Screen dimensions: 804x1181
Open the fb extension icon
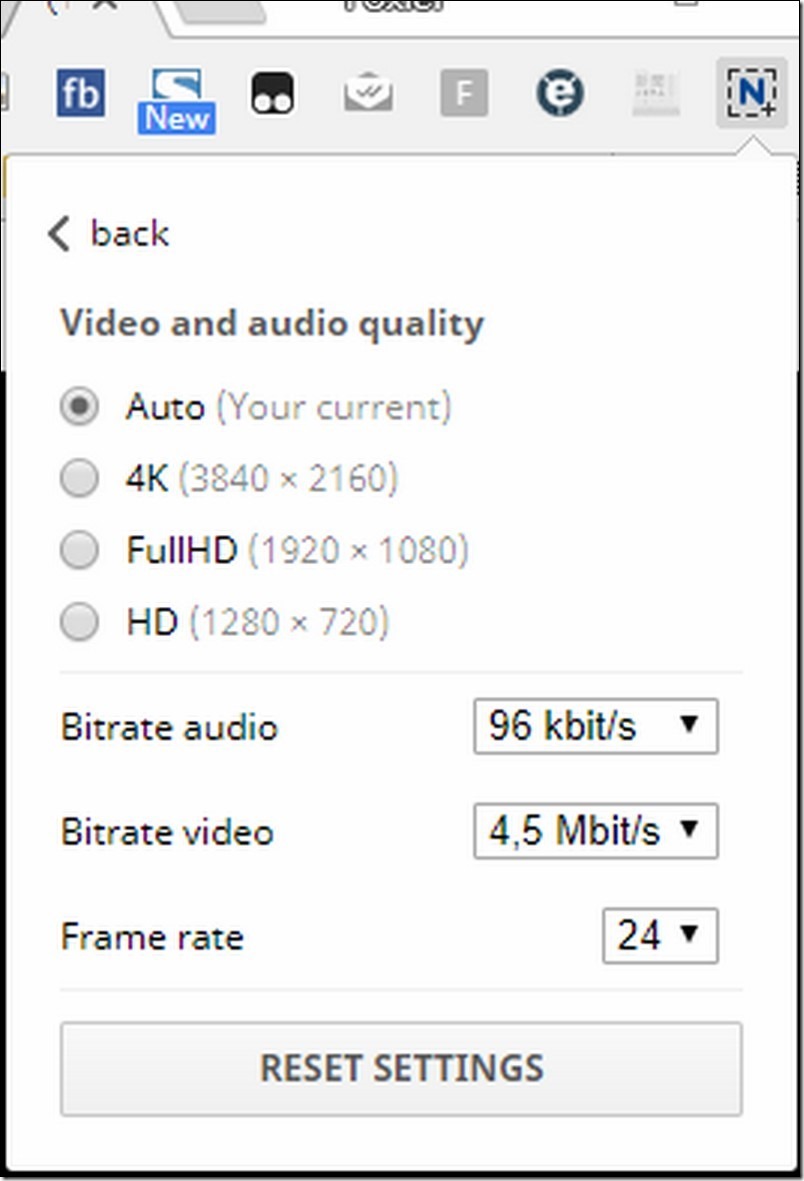click(x=81, y=93)
